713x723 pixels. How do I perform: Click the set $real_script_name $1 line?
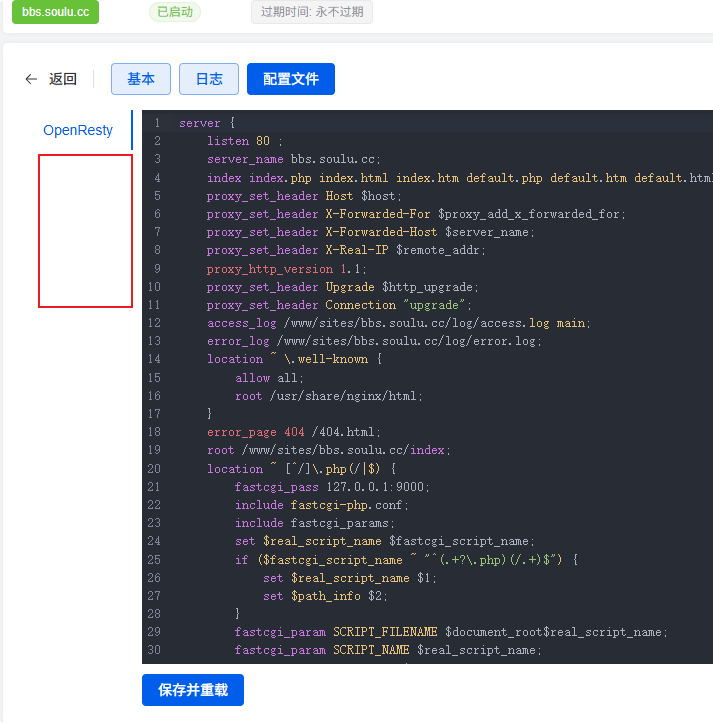pos(350,578)
